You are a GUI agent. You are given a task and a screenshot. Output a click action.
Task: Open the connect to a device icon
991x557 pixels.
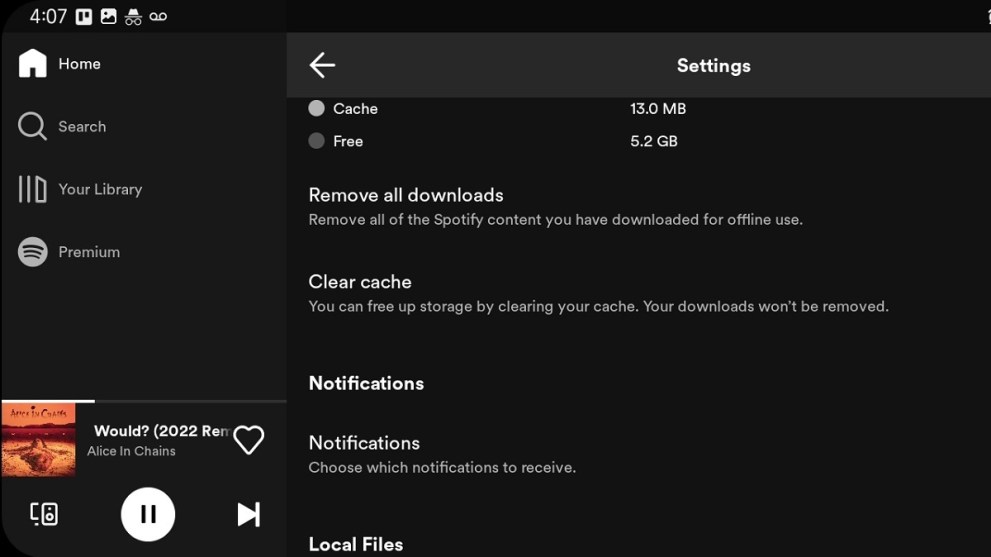(x=44, y=514)
